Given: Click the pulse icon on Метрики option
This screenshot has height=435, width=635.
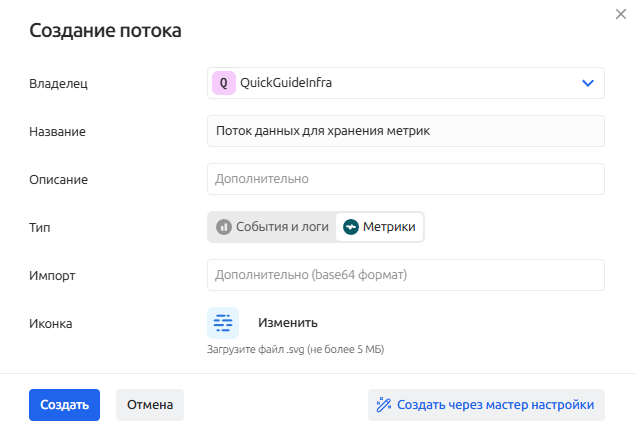Looking at the screenshot, I should point(351,227).
